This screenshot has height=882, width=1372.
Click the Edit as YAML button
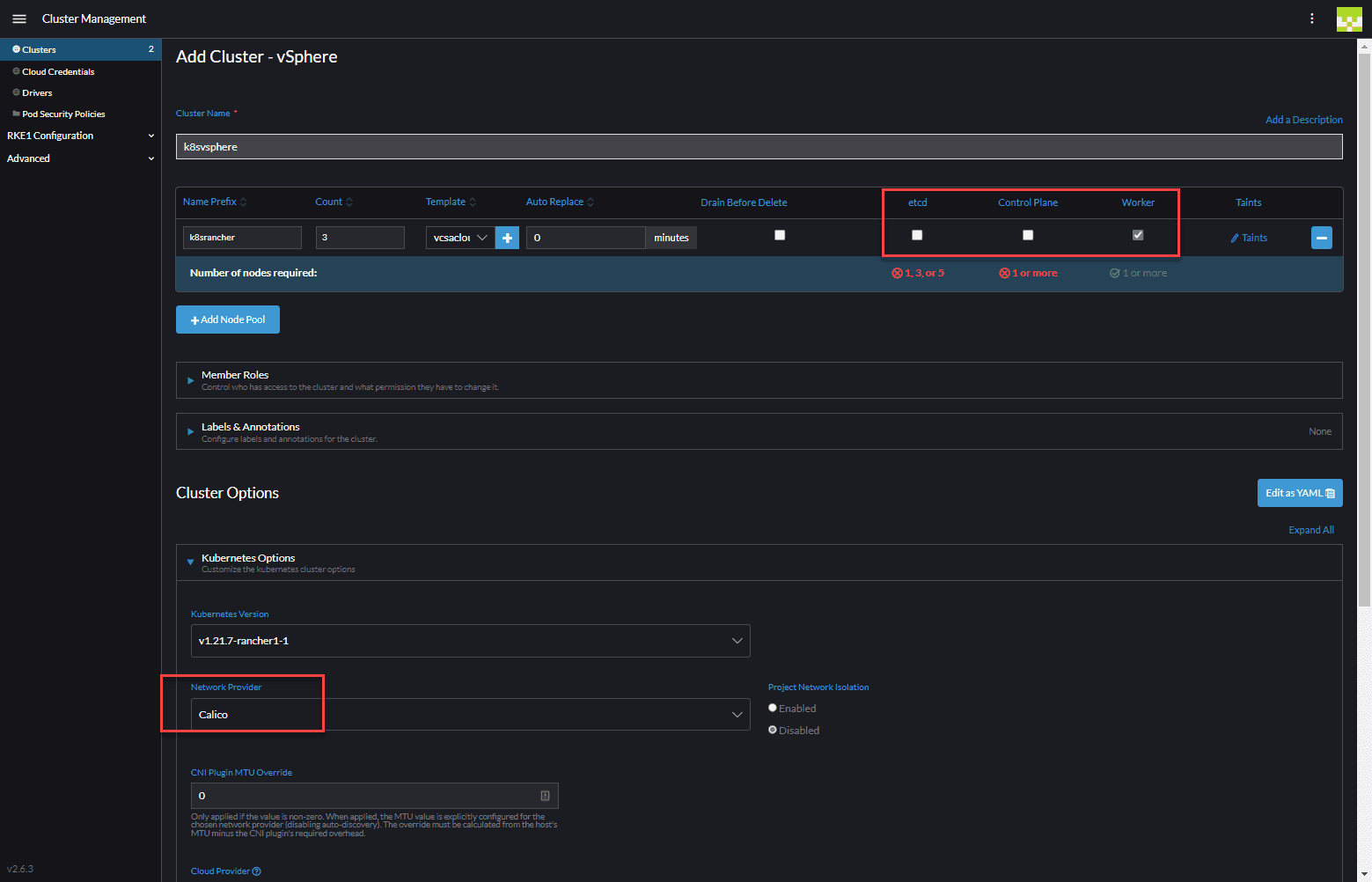coord(1300,493)
